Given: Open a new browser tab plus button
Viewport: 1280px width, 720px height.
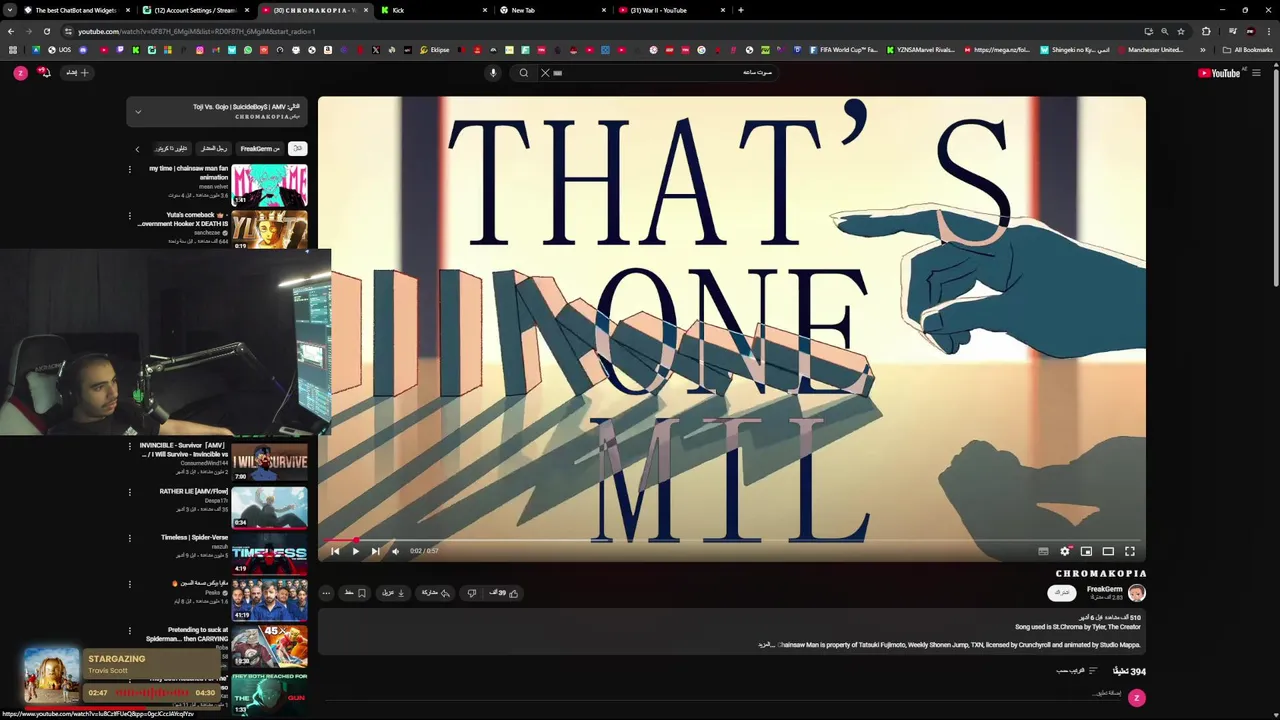Looking at the screenshot, I should pos(740,10).
